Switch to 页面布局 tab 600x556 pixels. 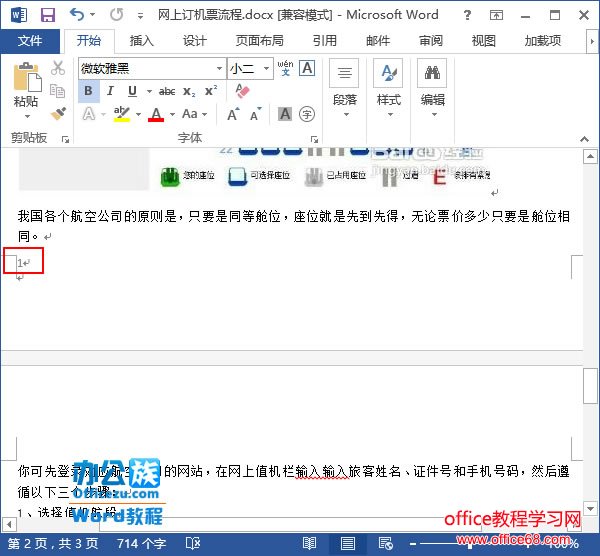click(260, 41)
